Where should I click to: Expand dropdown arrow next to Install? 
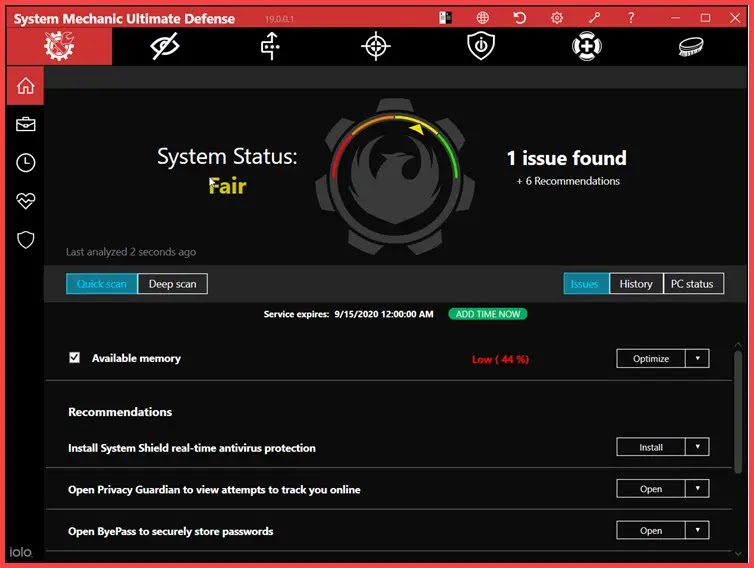(x=697, y=447)
